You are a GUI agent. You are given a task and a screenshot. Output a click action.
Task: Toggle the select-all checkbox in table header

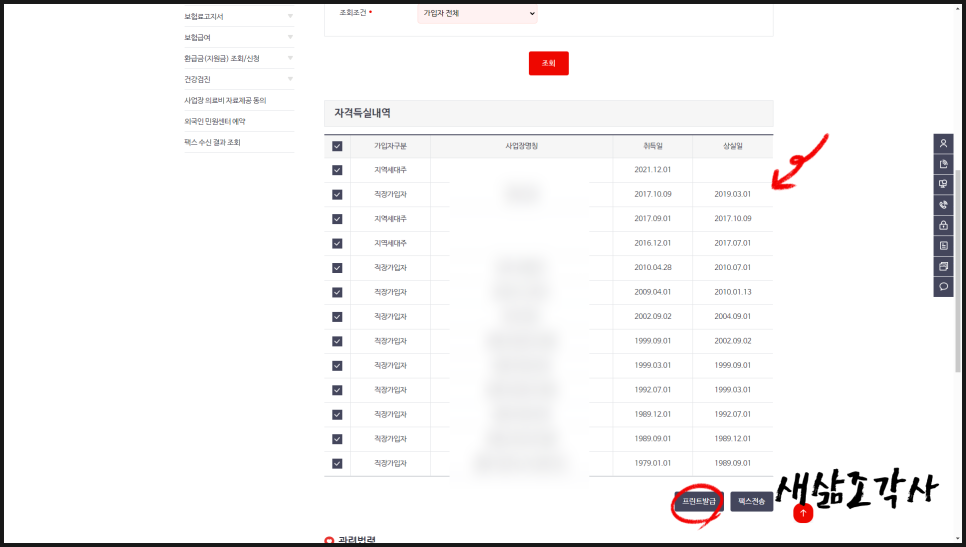click(337, 146)
